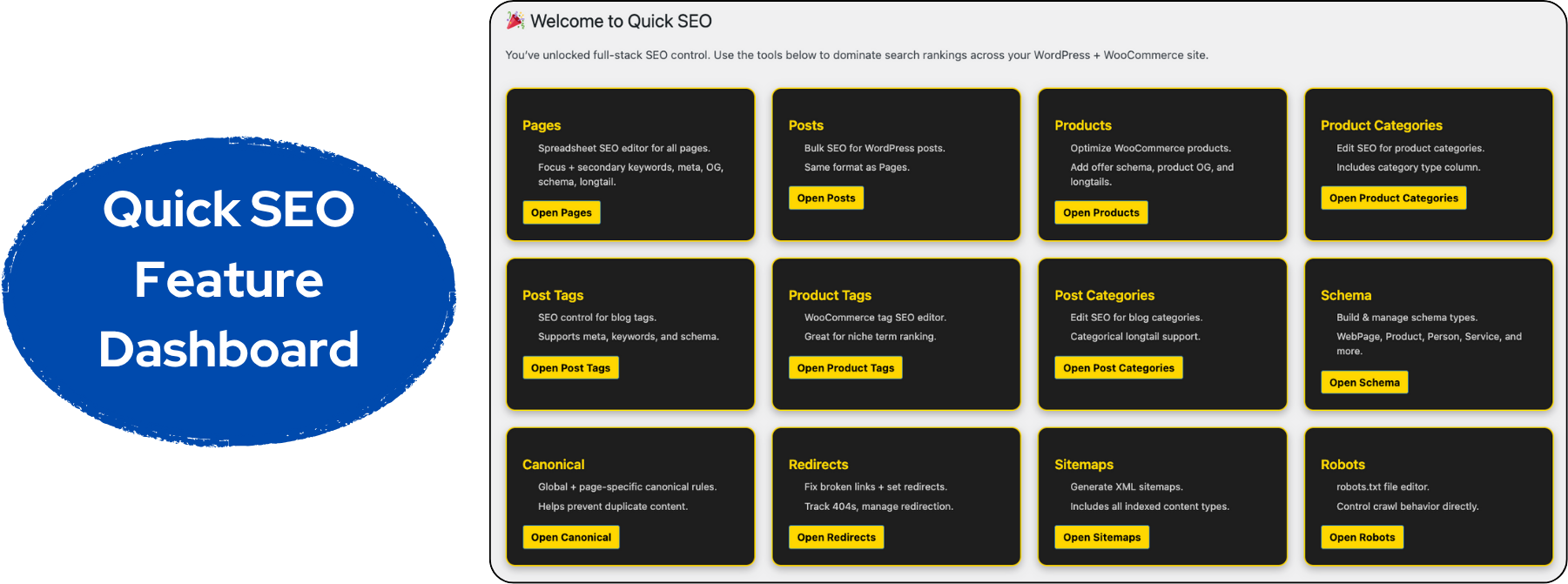Click 'Helps prevent duplicate content.' text
1568x584 pixels.
tap(613, 507)
